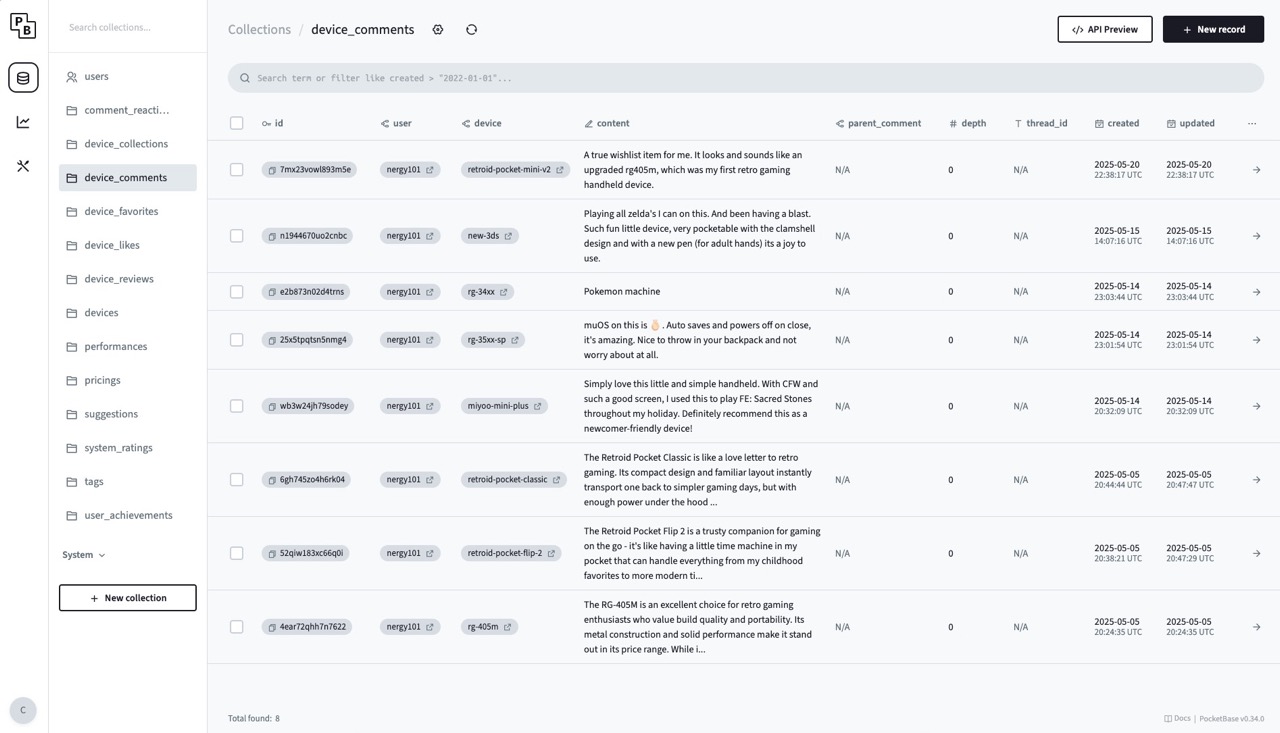Viewport: 1280px width, 733px height.
Task: Click the New record button
Action: [x=1213, y=29]
